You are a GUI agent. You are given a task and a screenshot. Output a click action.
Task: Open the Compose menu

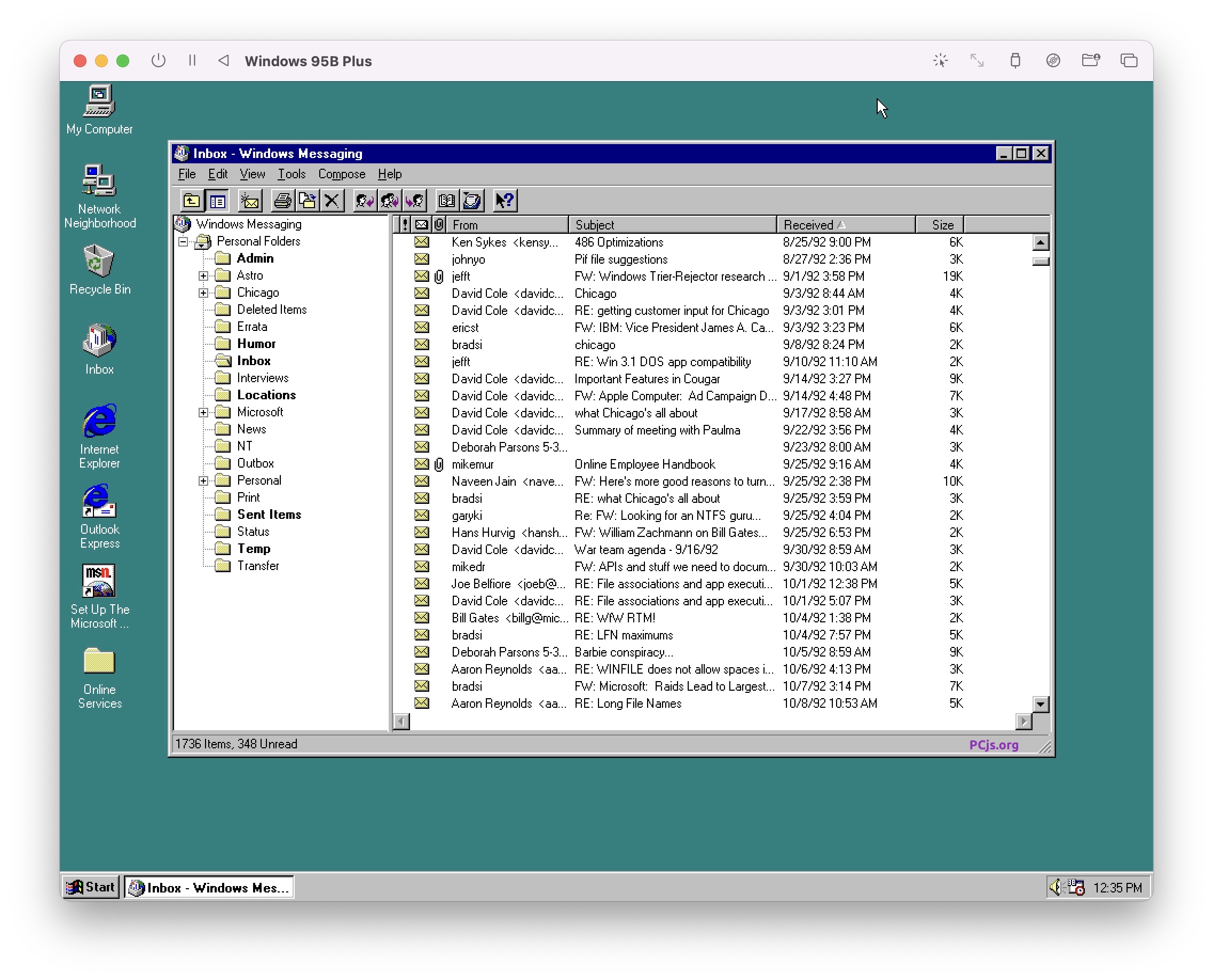tap(340, 175)
